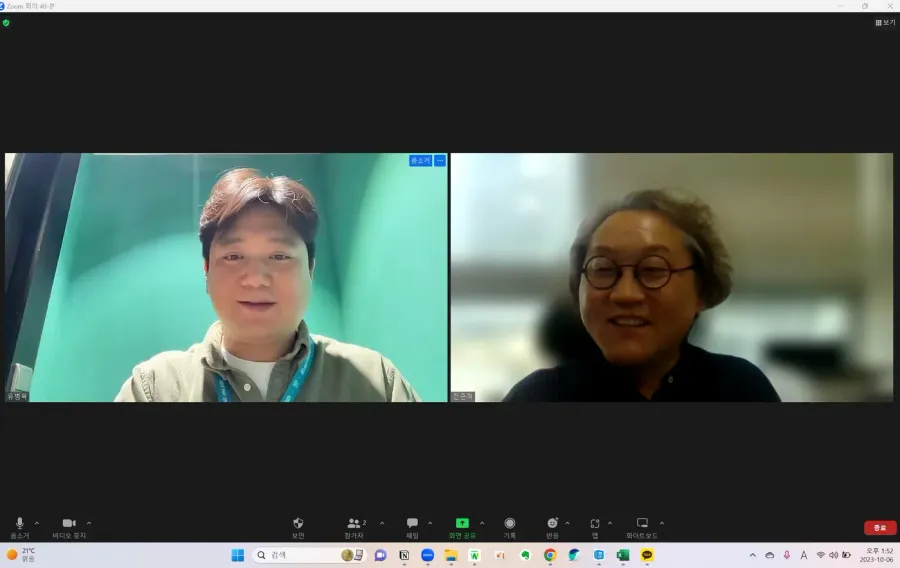Open Evernote from the taskbar

tap(525, 555)
